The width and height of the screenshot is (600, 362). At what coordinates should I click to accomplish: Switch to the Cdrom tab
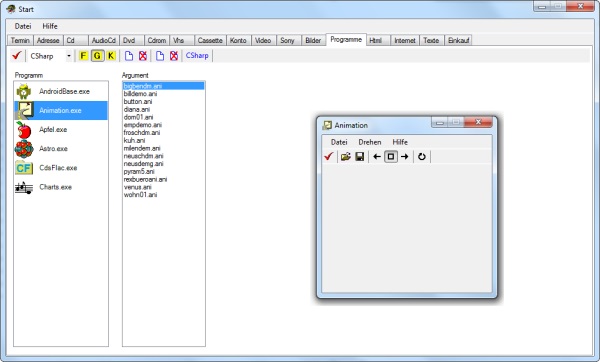[x=157, y=41]
